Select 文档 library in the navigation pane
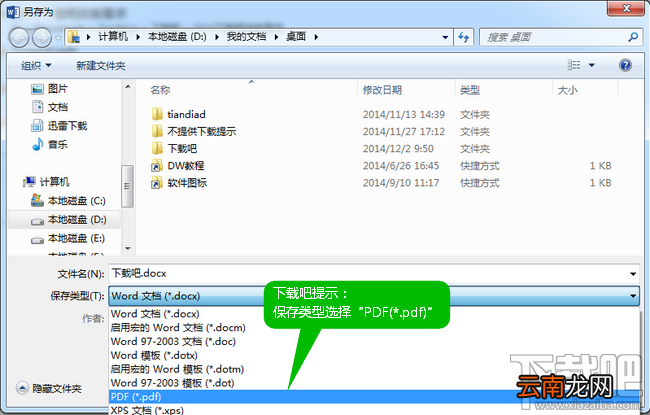The height and width of the screenshot is (415, 650). tap(49, 107)
